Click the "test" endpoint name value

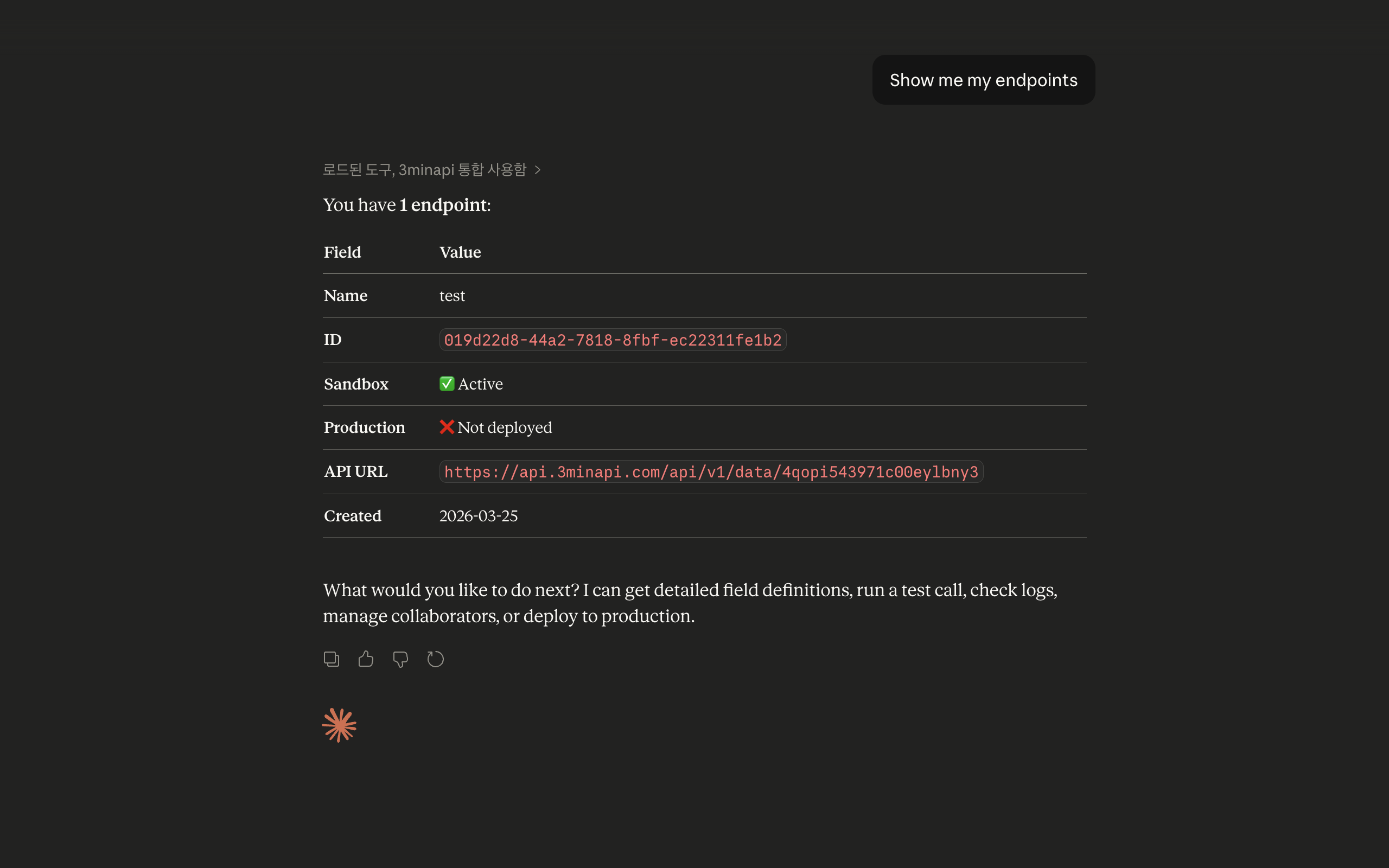pyautogui.click(x=453, y=295)
